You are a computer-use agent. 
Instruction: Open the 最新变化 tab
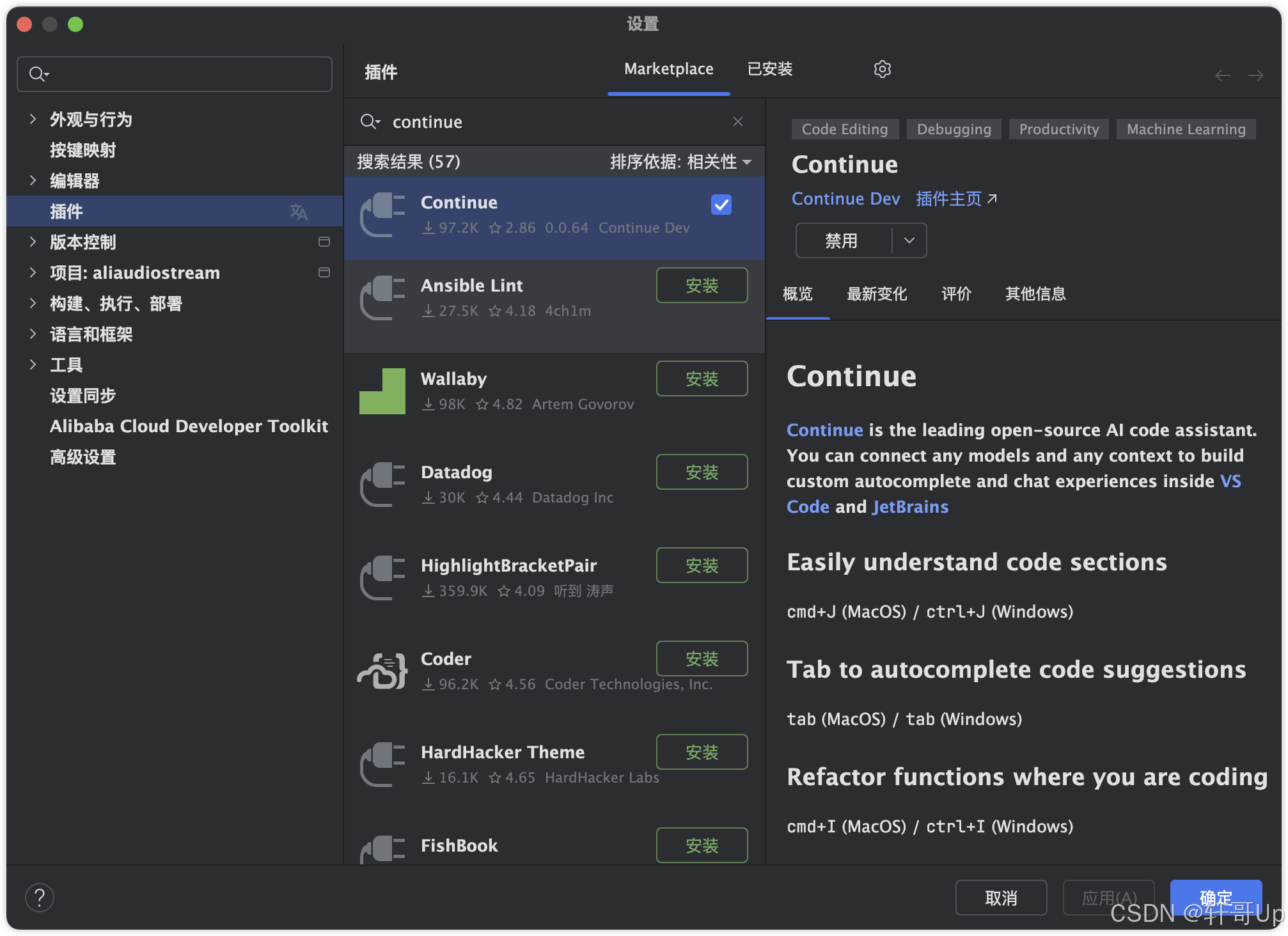pos(877,294)
